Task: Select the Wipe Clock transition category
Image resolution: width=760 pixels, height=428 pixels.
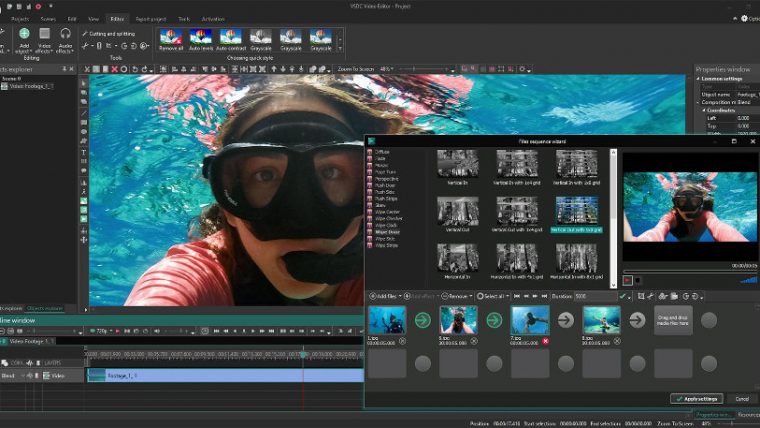Action: (386, 225)
